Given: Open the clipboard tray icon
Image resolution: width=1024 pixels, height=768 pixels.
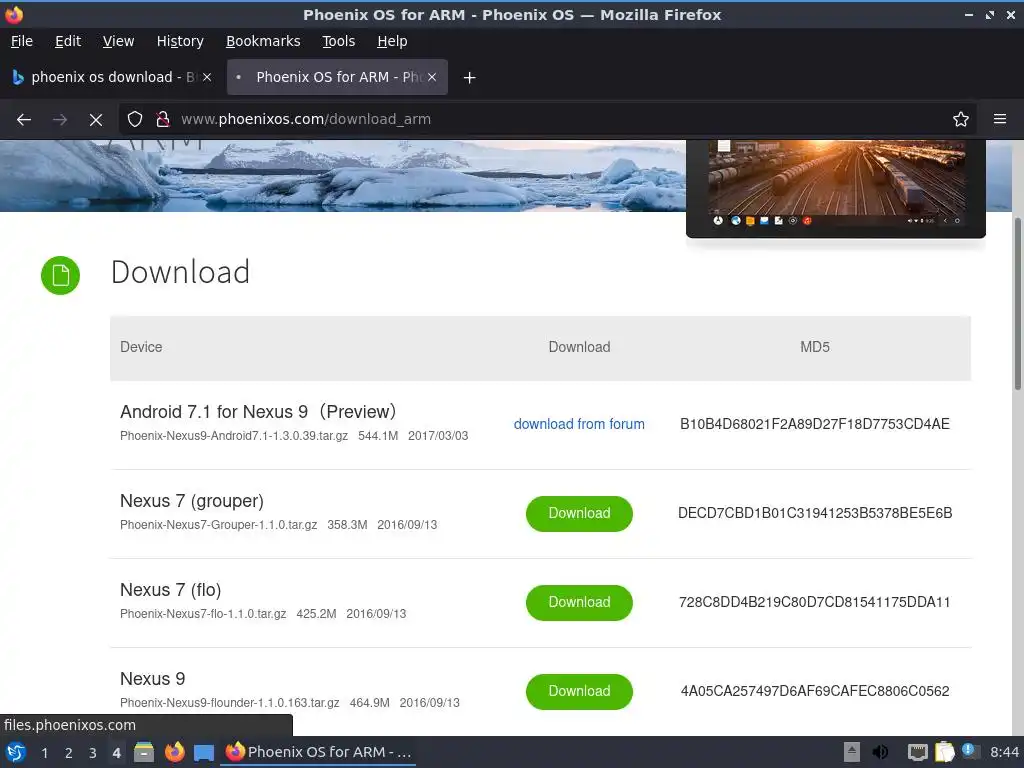Looking at the screenshot, I should point(945,752).
